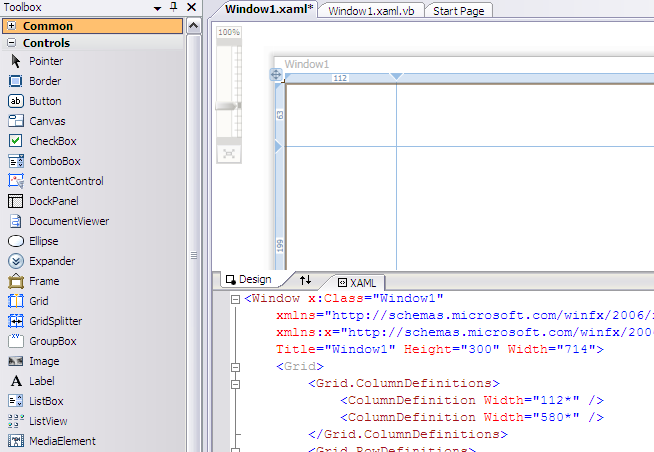Open the Window1.xaml.vb tab
Image resolution: width=654 pixels, height=452 pixels.
[371, 11]
